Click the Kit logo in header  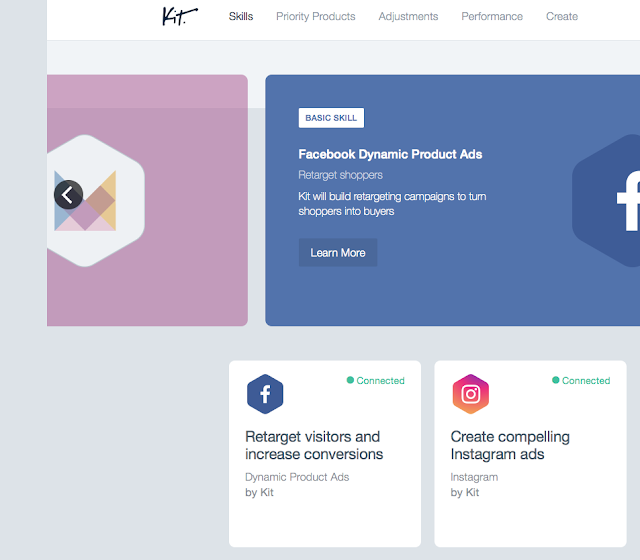(180, 16)
